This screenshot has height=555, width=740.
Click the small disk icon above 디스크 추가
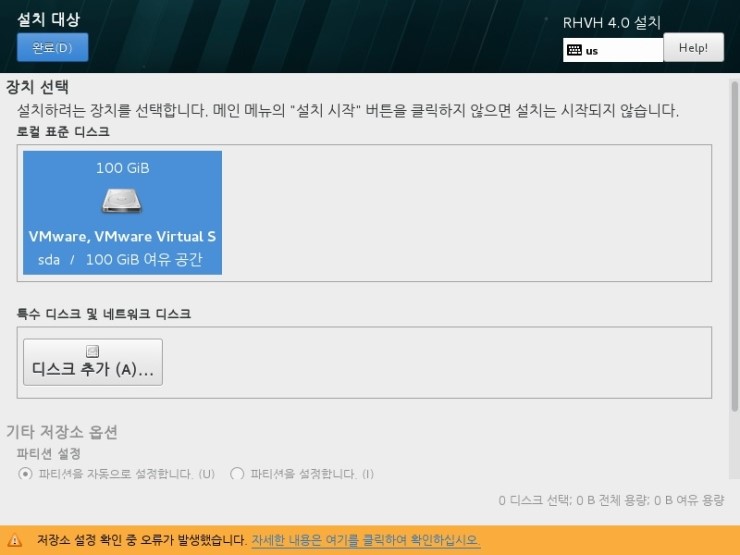(x=92, y=351)
